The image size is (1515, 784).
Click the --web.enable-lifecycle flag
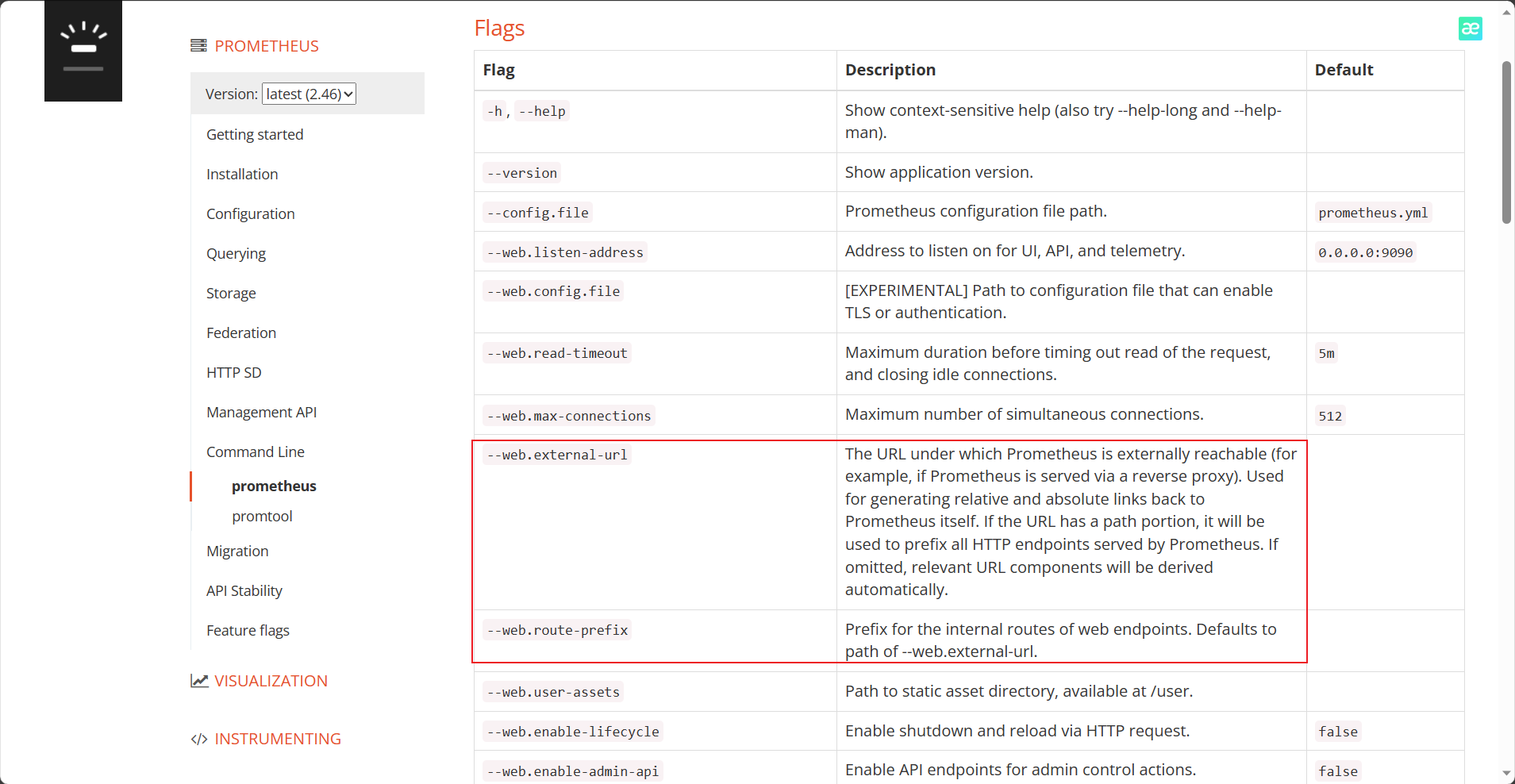point(573,732)
